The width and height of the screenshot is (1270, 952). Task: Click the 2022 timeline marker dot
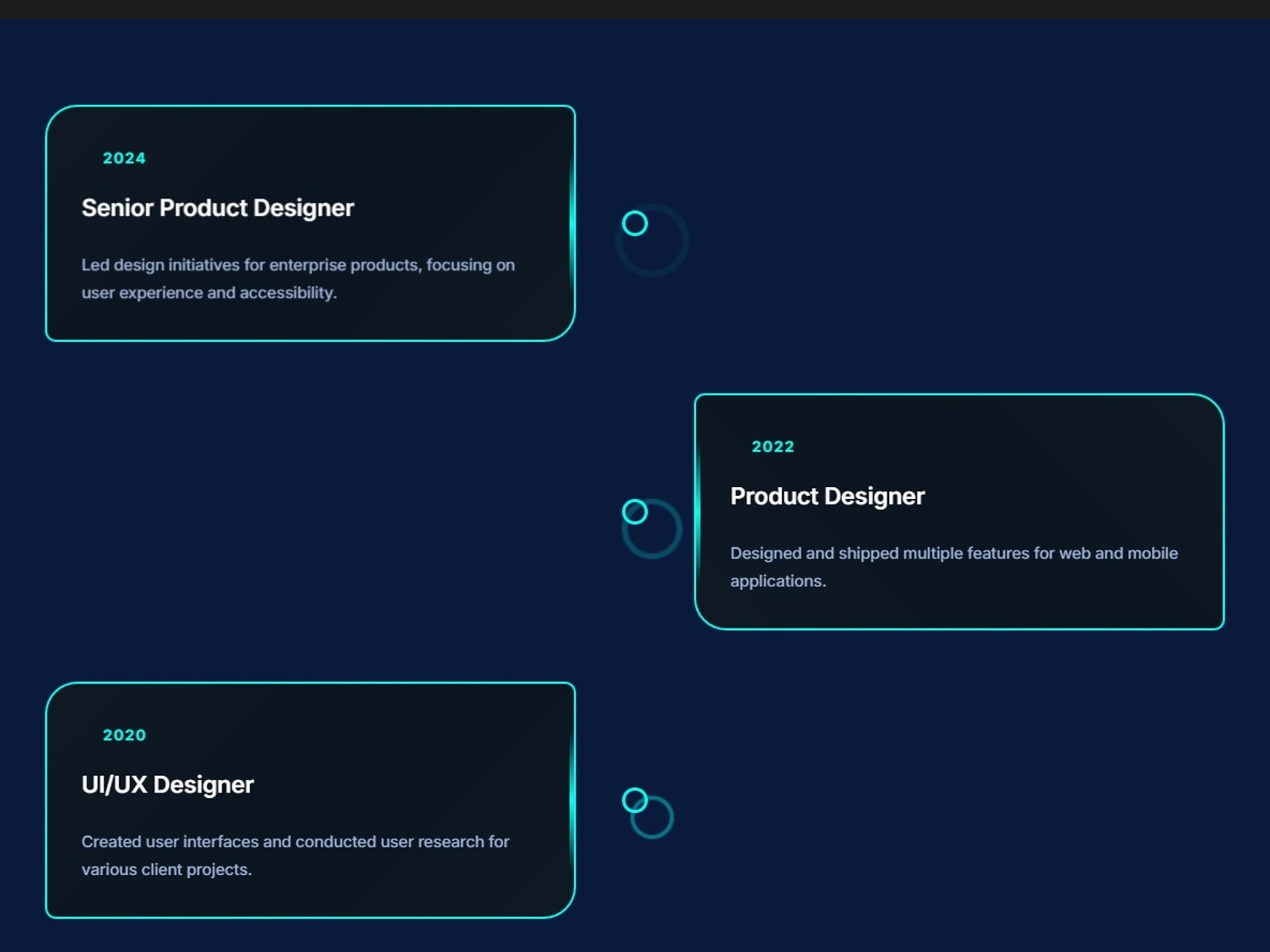point(635,512)
